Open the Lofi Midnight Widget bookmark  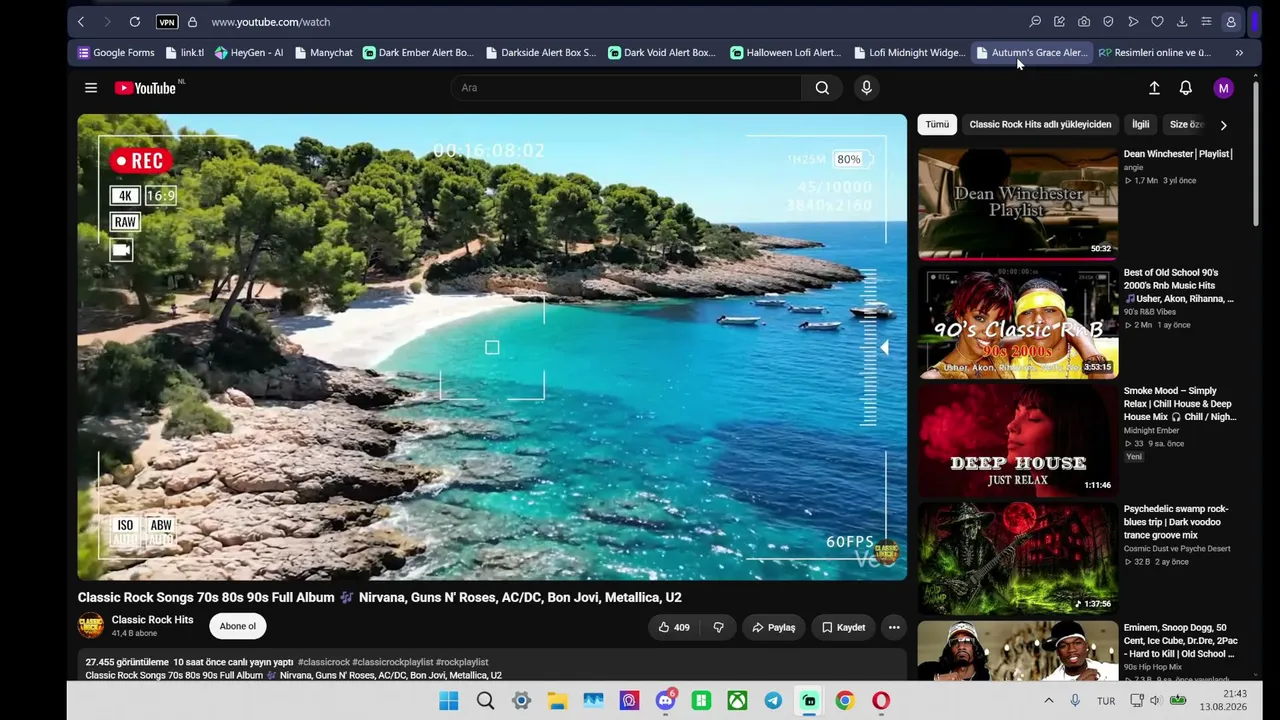click(x=909, y=53)
